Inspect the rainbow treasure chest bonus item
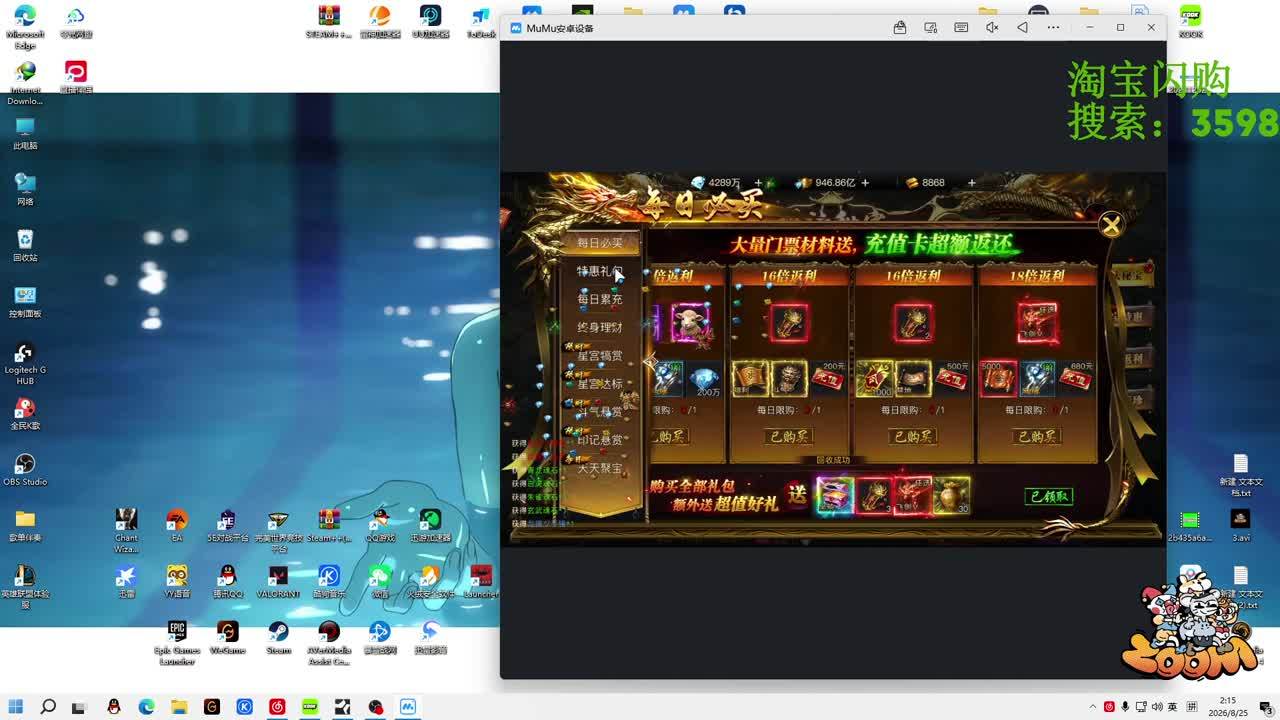Image resolution: width=1280 pixels, height=720 pixels. click(835, 496)
